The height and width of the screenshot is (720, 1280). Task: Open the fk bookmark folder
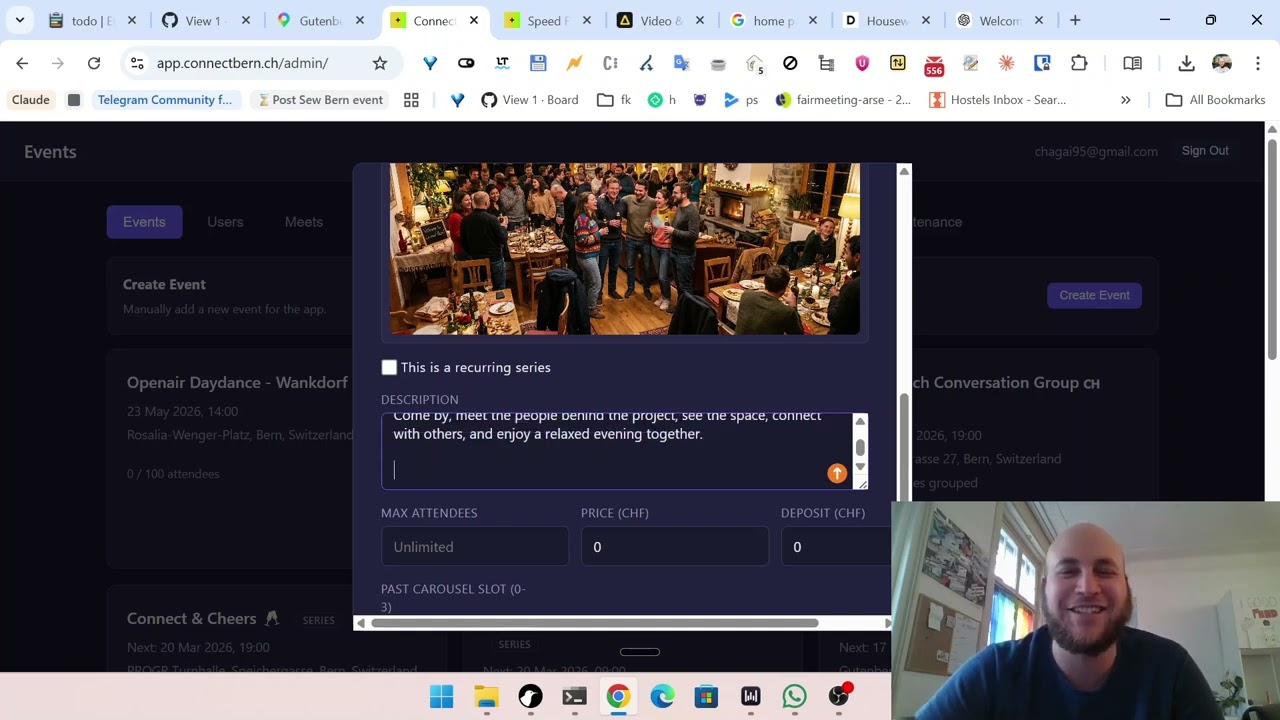[x=614, y=100]
